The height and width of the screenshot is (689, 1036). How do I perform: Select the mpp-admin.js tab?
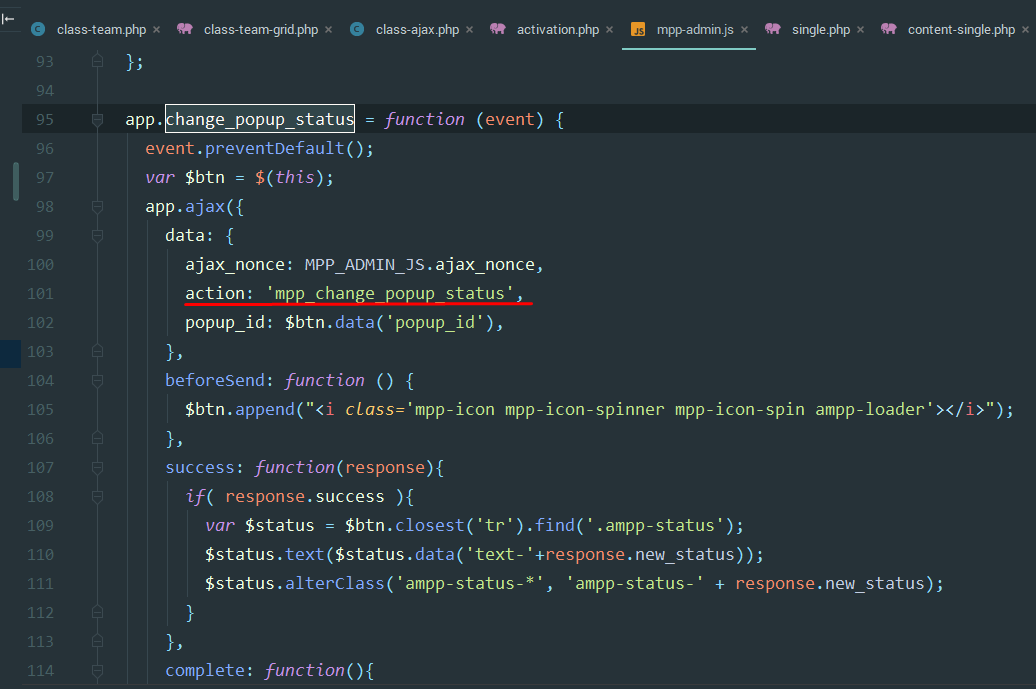(695, 30)
